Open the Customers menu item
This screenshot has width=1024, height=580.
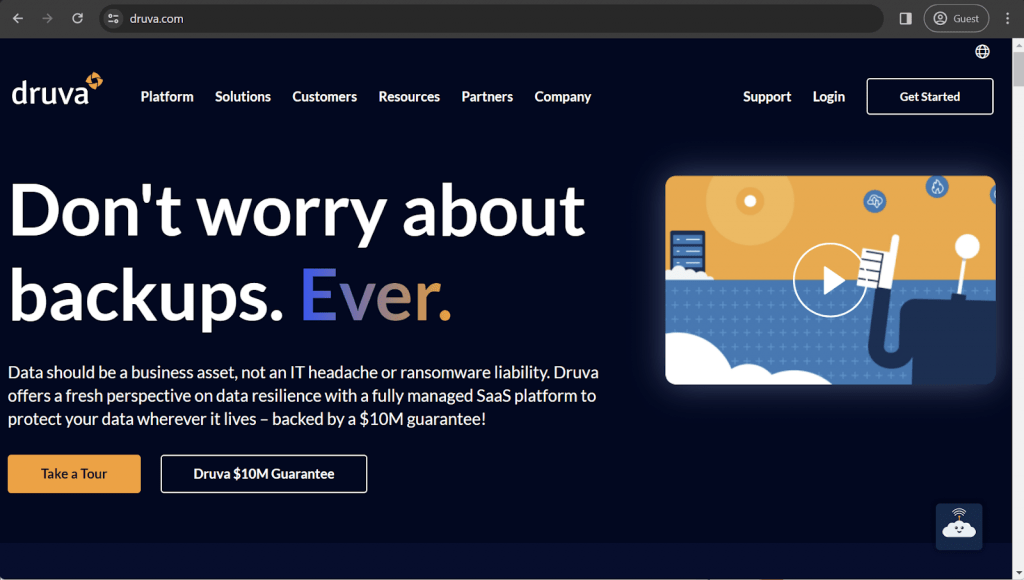324,97
